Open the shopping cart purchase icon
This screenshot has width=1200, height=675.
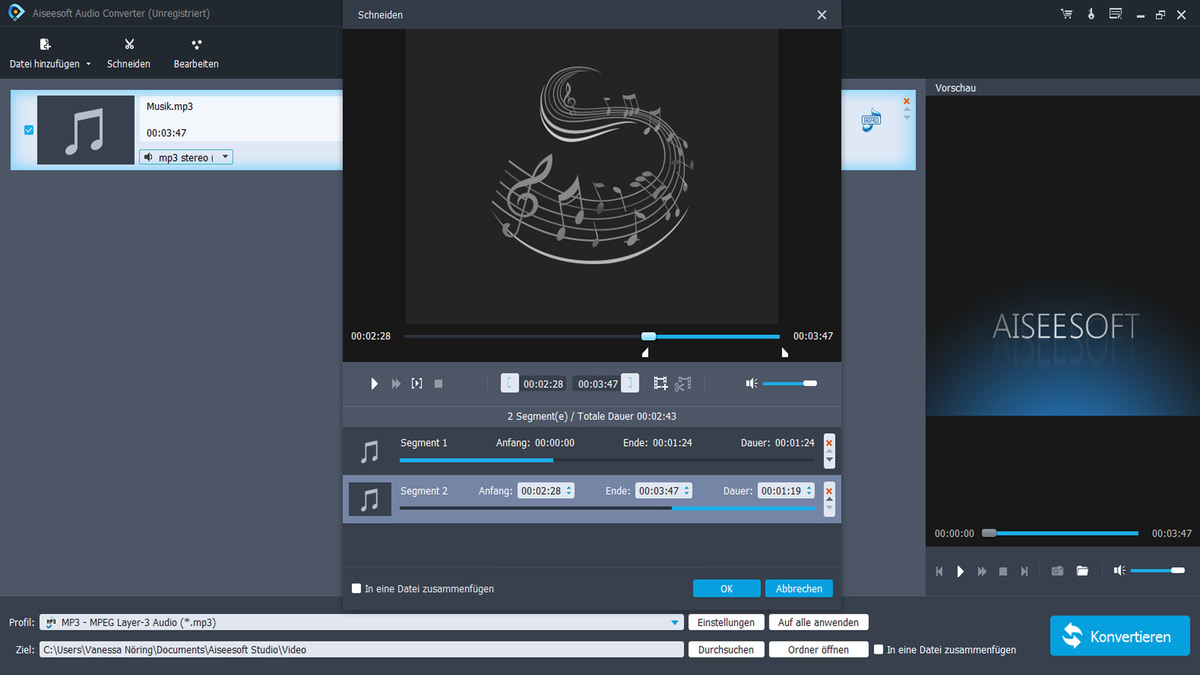coord(1066,14)
